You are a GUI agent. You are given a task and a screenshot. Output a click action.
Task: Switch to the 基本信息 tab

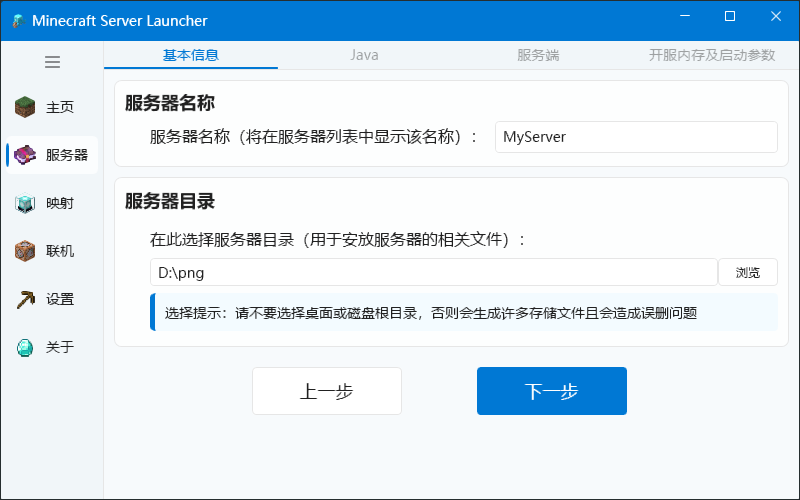(x=191, y=55)
